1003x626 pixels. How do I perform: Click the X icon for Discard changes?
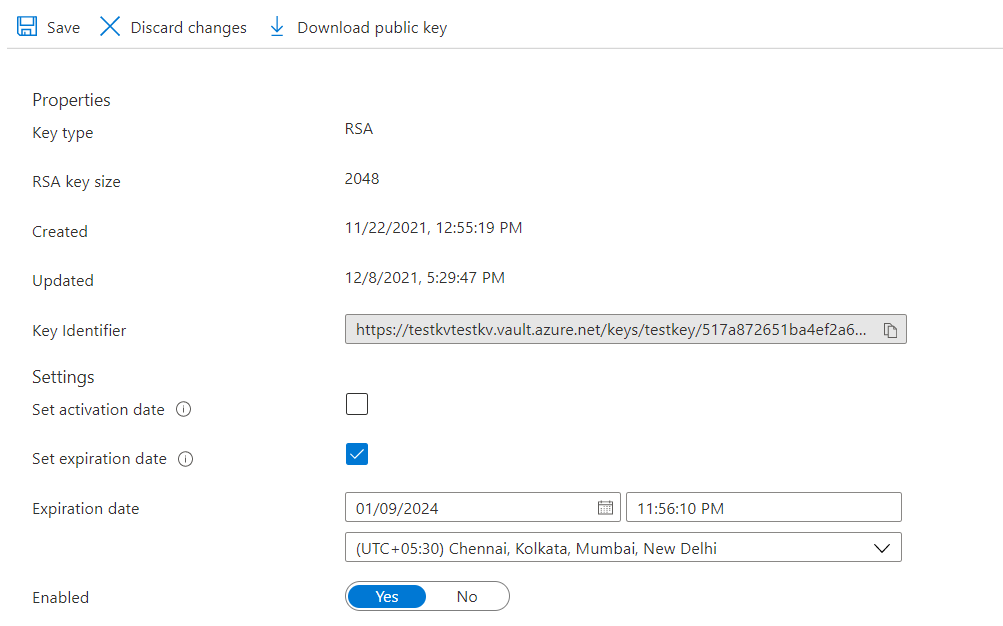(x=110, y=27)
